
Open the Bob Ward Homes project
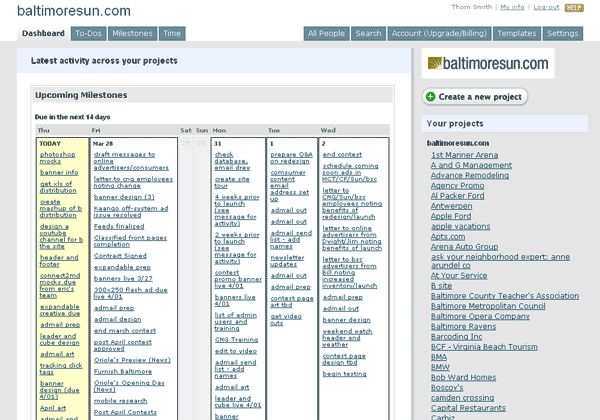(464, 378)
